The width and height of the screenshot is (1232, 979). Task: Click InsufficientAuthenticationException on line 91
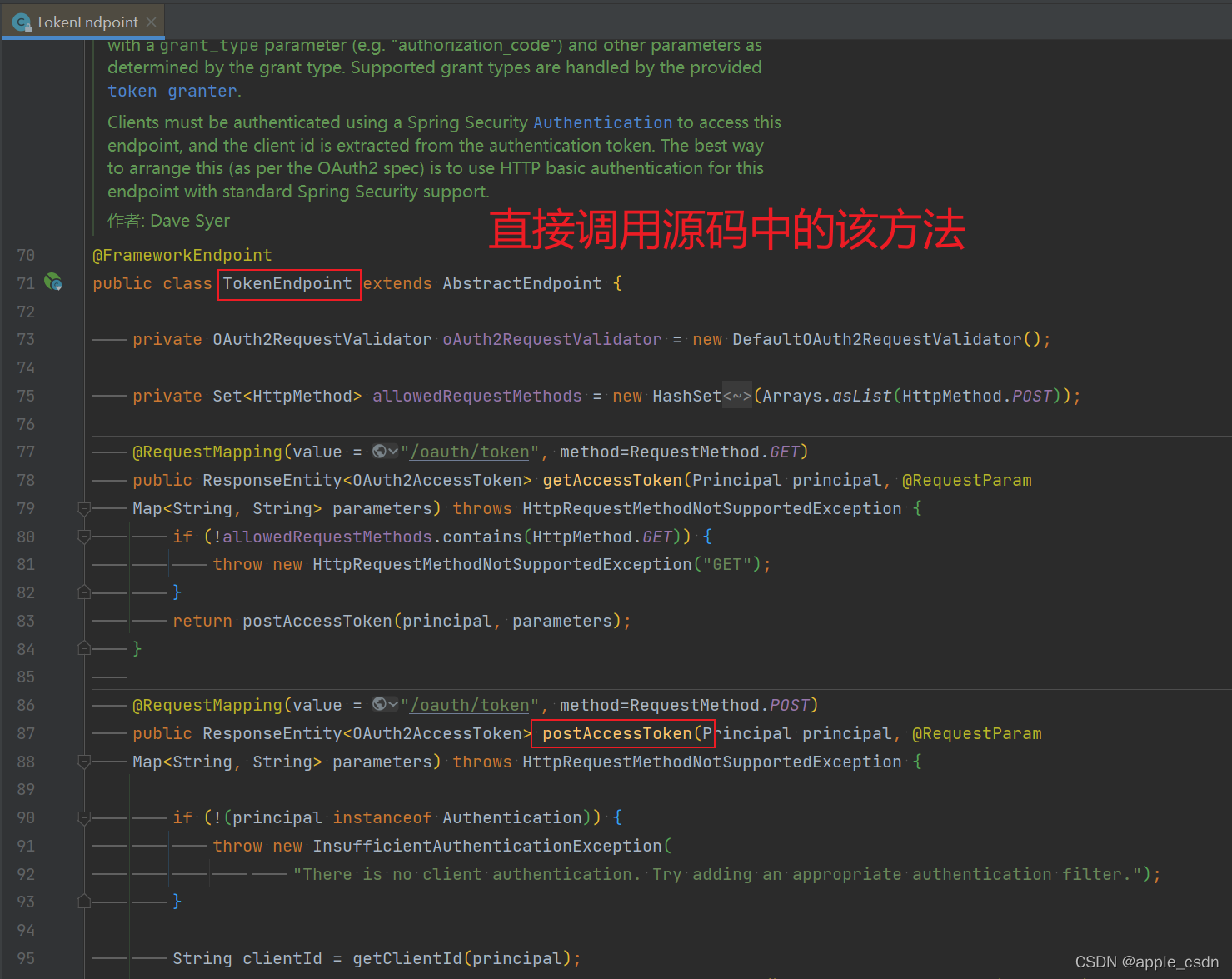click(487, 846)
